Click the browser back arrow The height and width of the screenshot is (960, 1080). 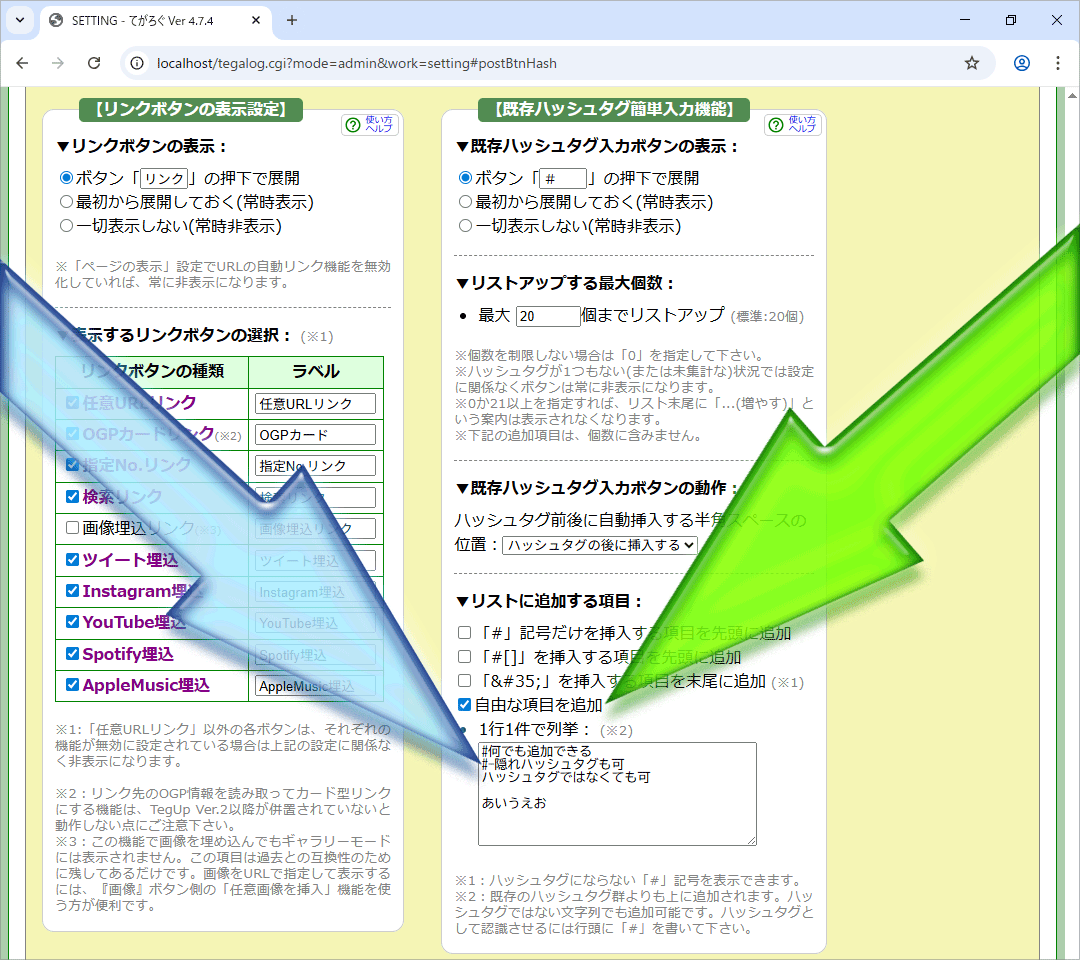click(23, 63)
